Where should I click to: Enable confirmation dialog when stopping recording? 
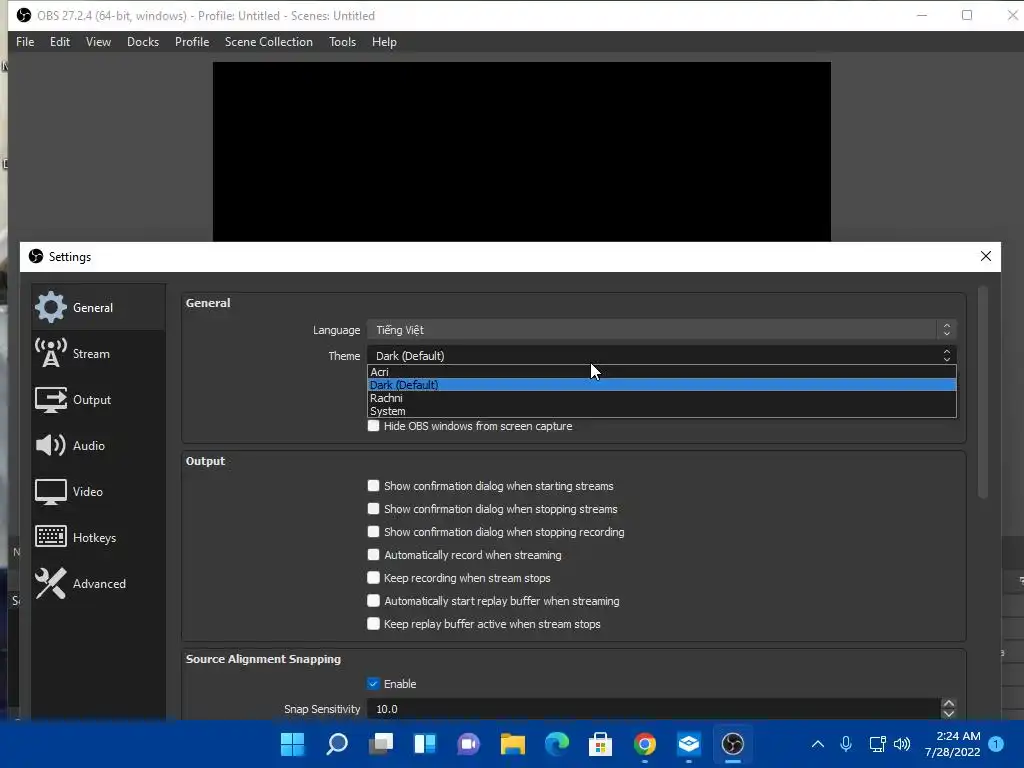click(x=374, y=532)
